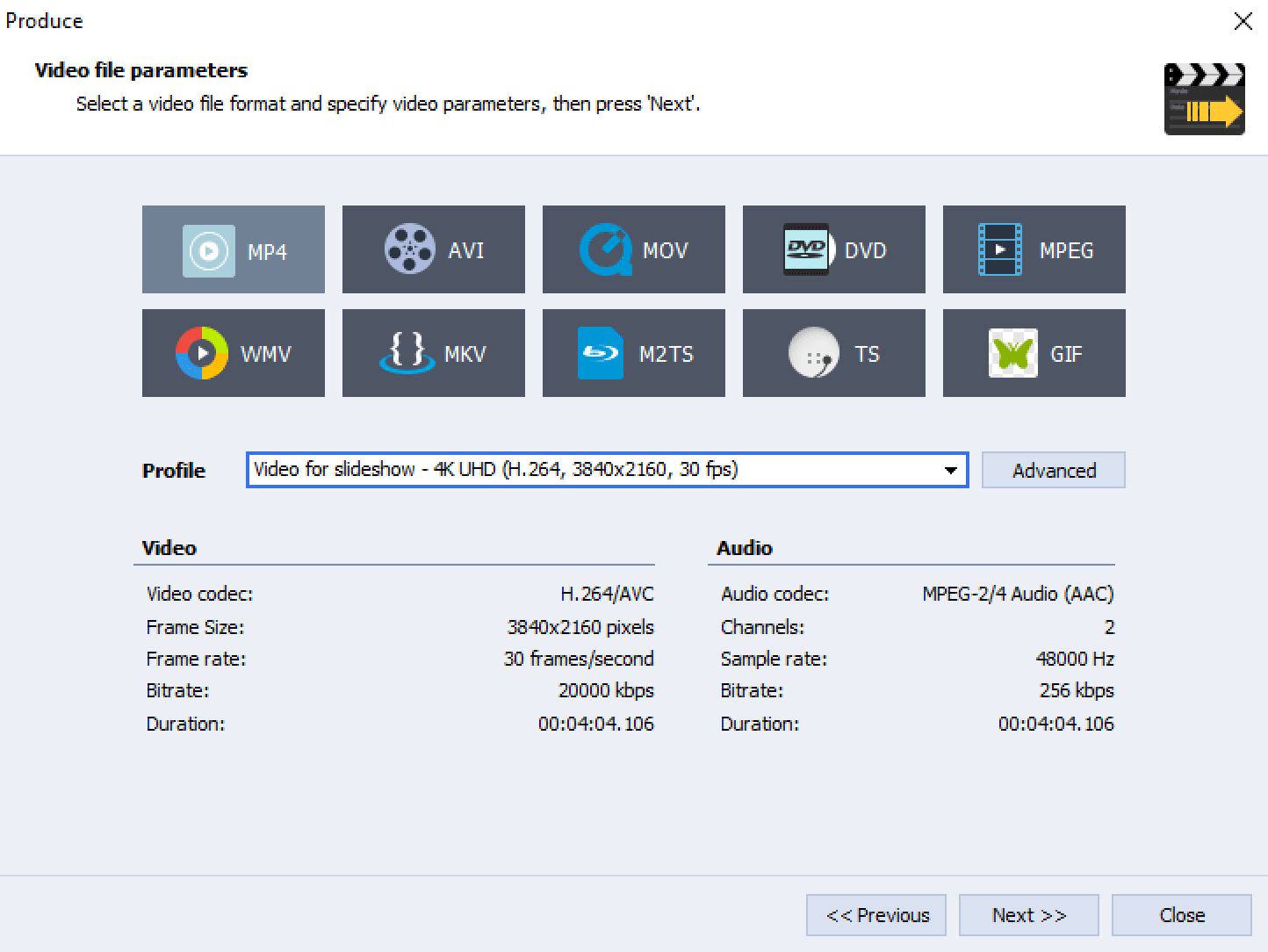The width and height of the screenshot is (1268, 952).
Task: Select GIF as the output format
Action: click(1034, 353)
